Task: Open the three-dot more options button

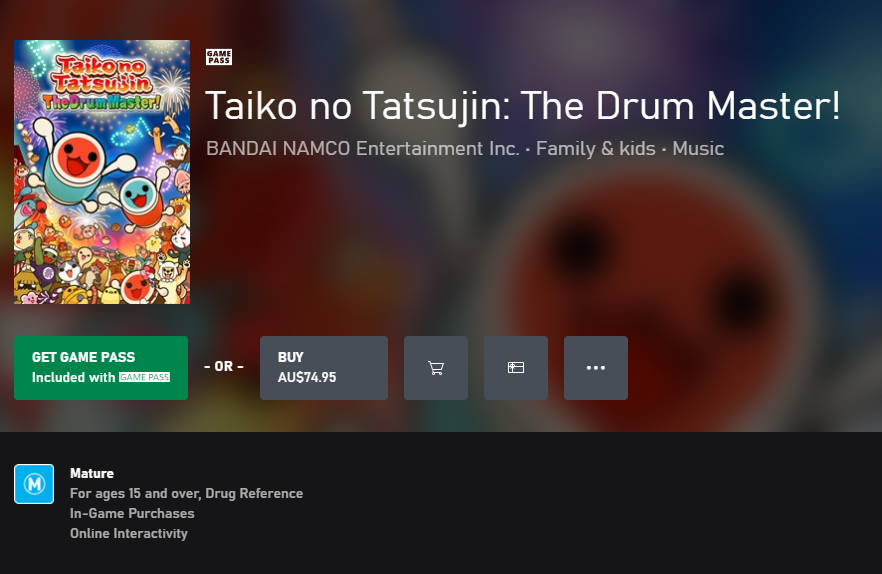Action: coord(596,368)
